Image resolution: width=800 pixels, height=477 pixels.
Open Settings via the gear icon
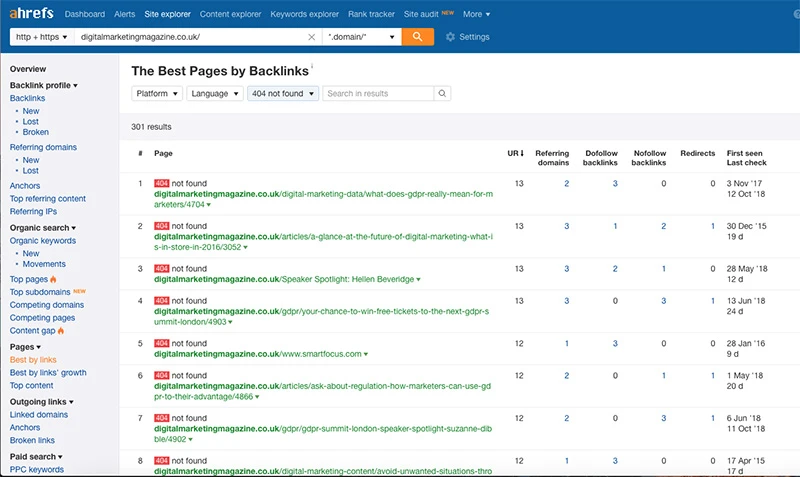[451, 37]
